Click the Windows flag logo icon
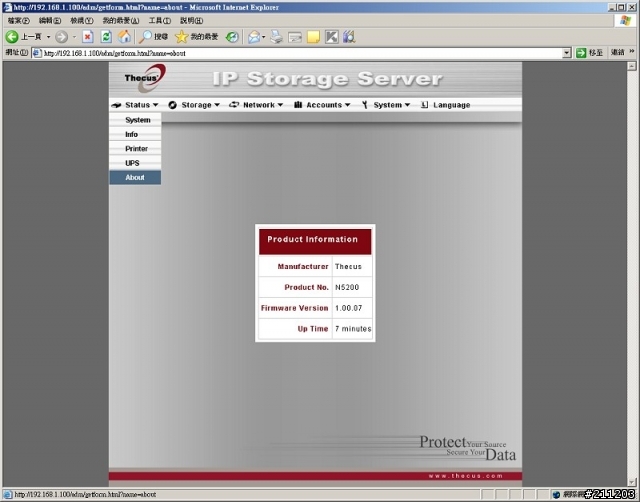640x502 pixels. click(x=625, y=21)
